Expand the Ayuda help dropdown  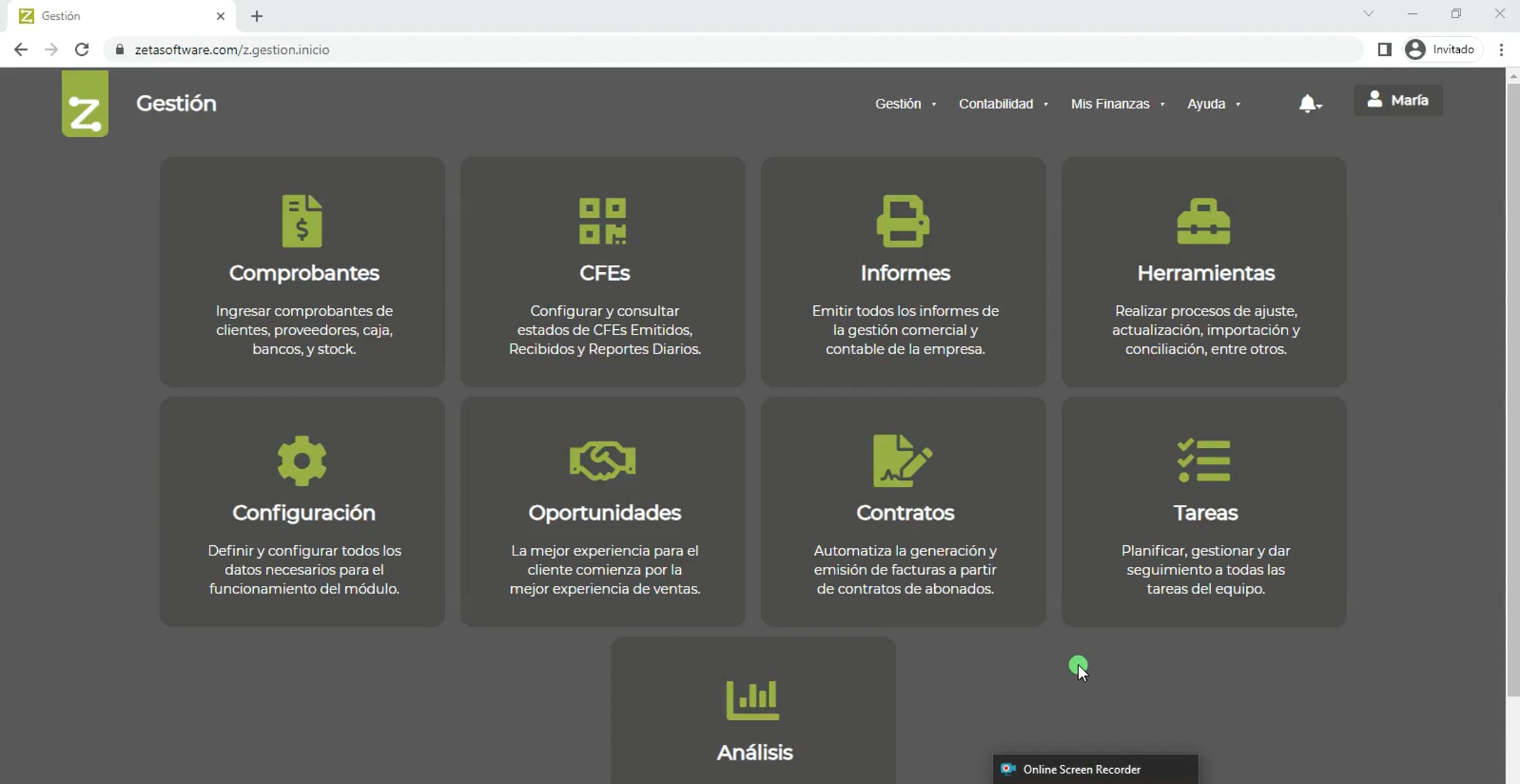click(1214, 104)
